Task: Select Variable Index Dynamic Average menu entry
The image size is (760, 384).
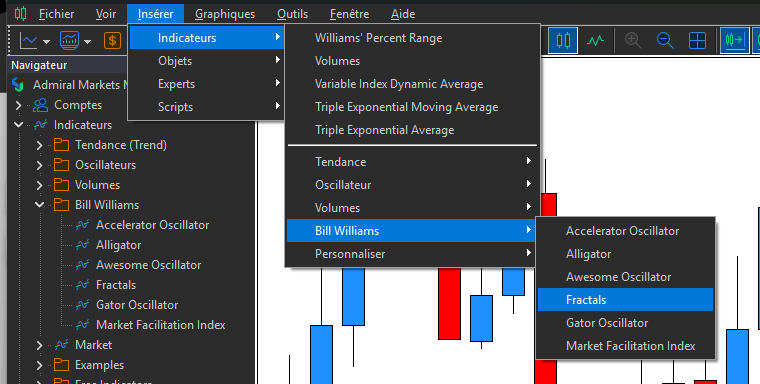Action: [412, 84]
